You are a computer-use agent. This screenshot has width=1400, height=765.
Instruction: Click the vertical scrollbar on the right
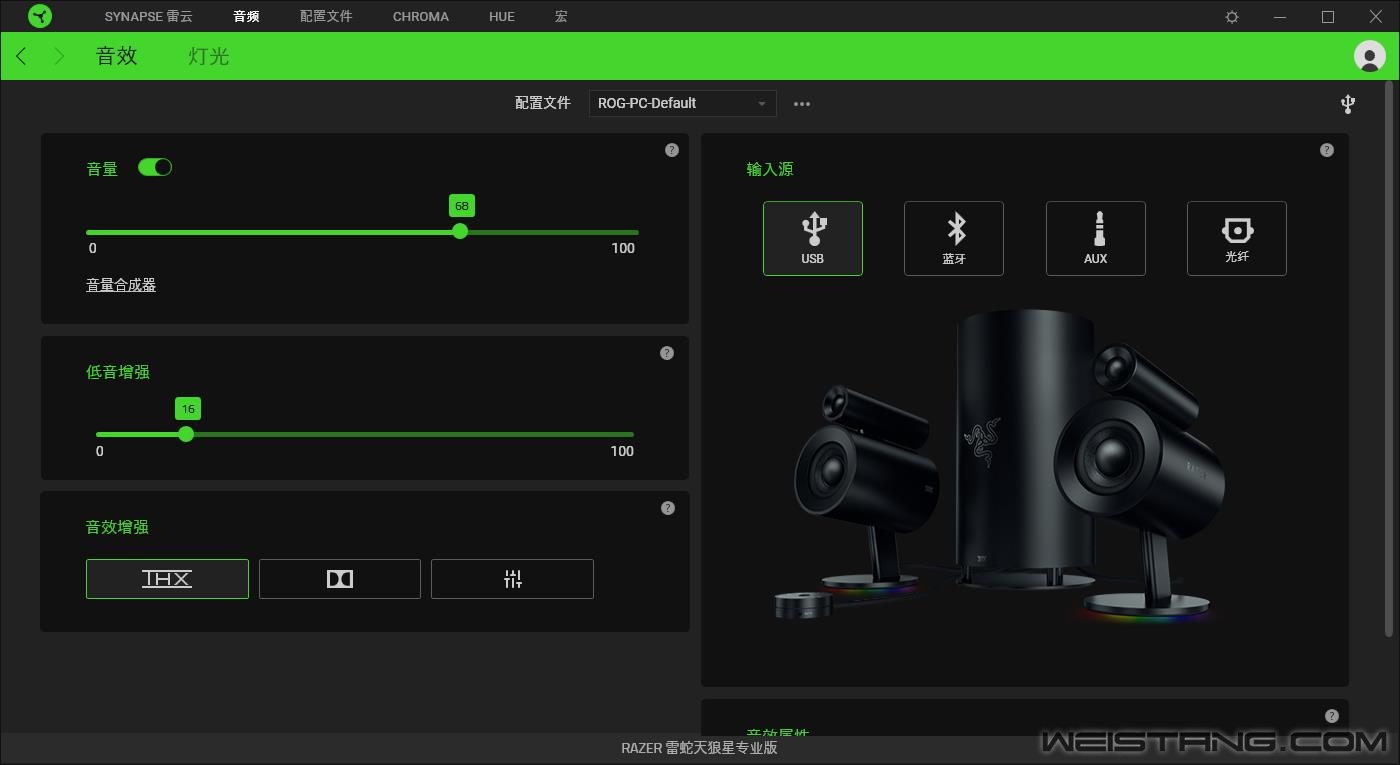(1390, 360)
